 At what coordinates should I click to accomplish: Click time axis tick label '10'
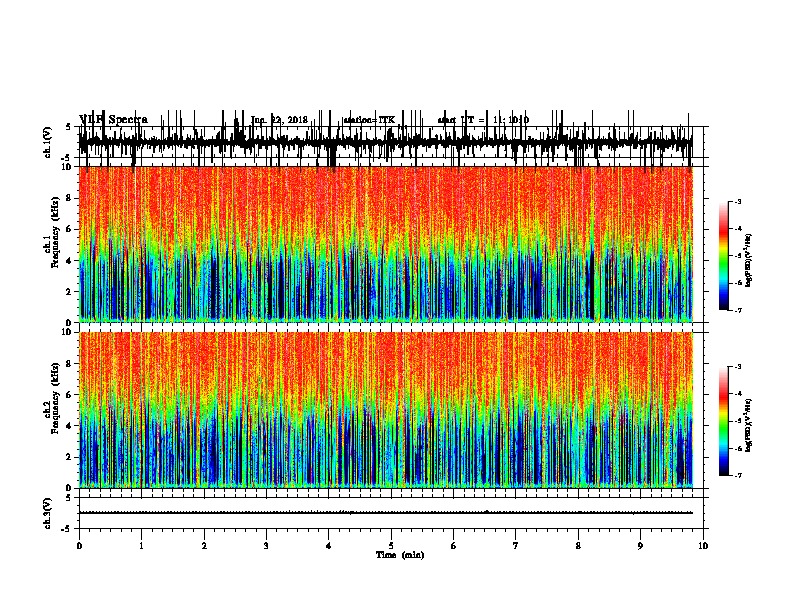(x=703, y=546)
